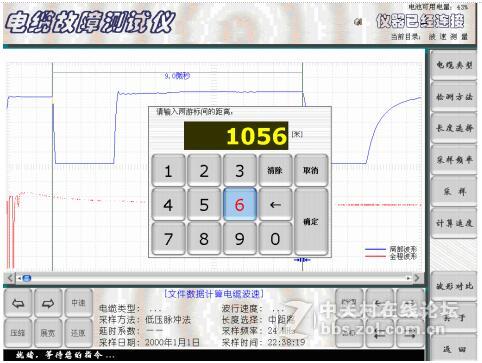Click the 2000年1月1日 sample date value
Screen dimensions: 482x363
(172, 342)
